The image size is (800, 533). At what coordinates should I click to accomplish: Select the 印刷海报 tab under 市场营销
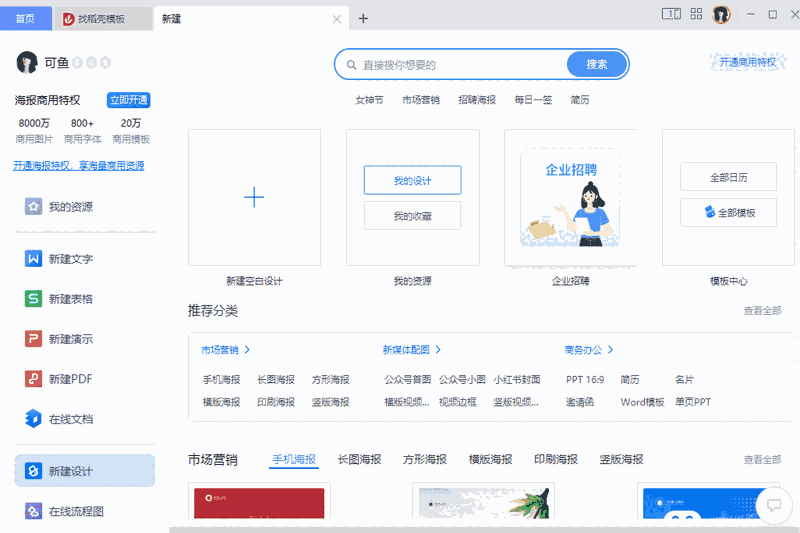[556, 460]
